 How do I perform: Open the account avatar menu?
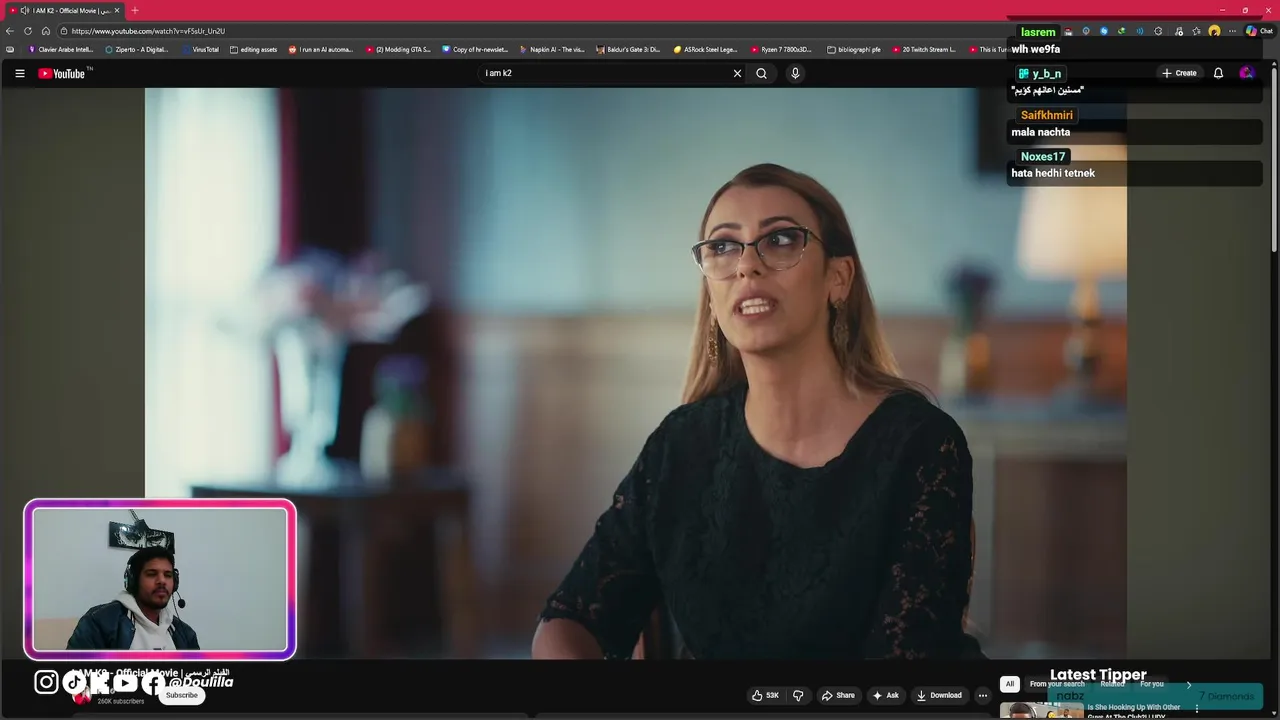click(x=1246, y=73)
